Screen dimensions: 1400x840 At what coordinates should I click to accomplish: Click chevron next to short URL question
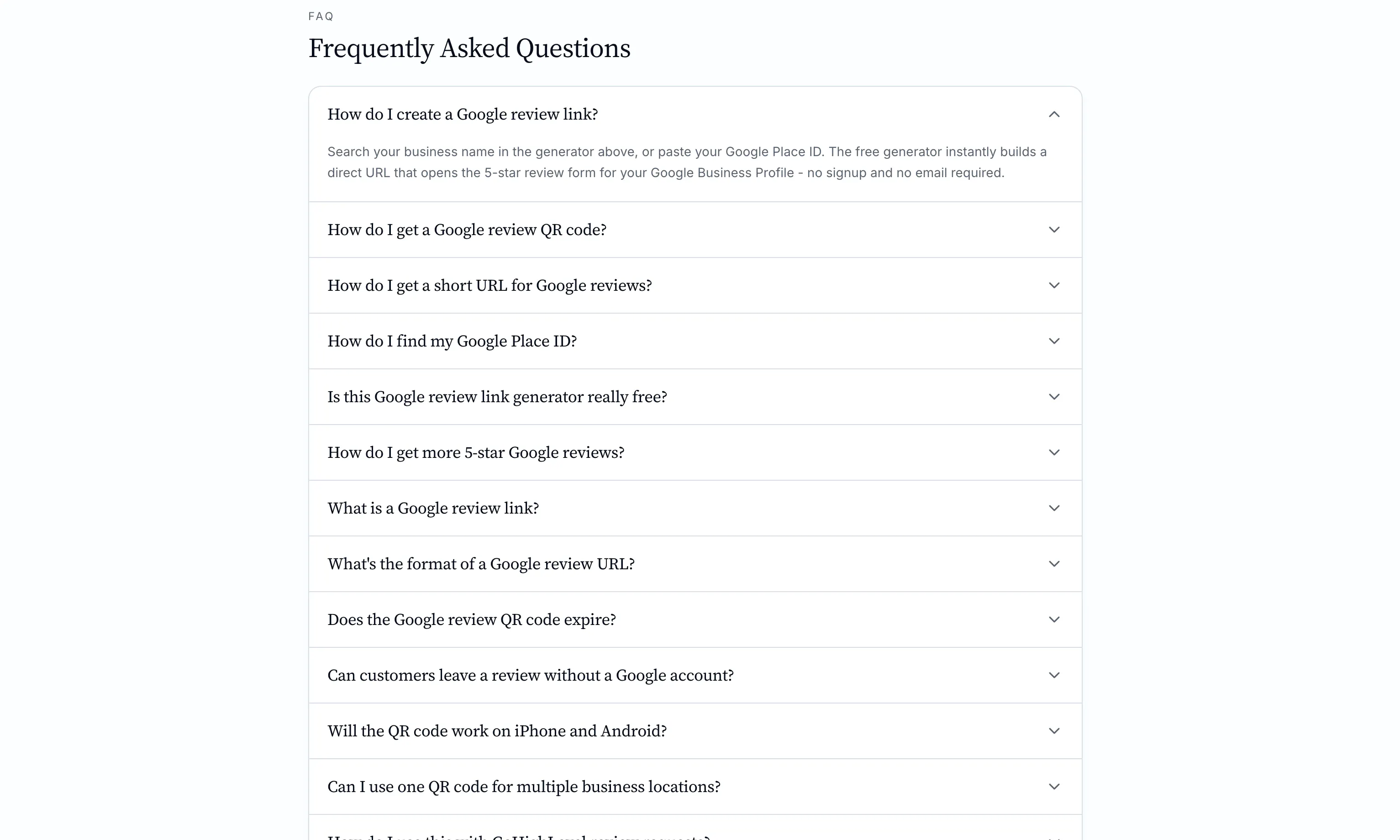1053,285
